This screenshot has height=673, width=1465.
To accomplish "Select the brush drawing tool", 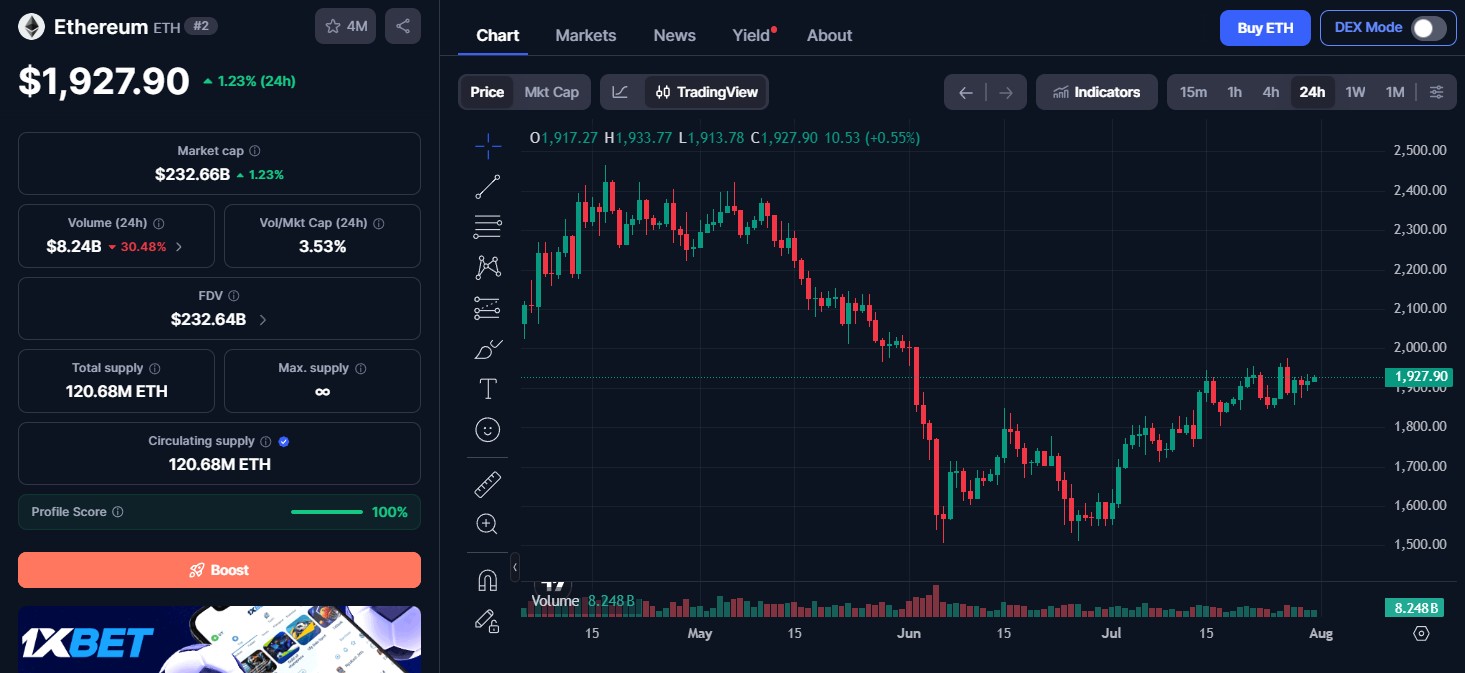I will point(488,349).
